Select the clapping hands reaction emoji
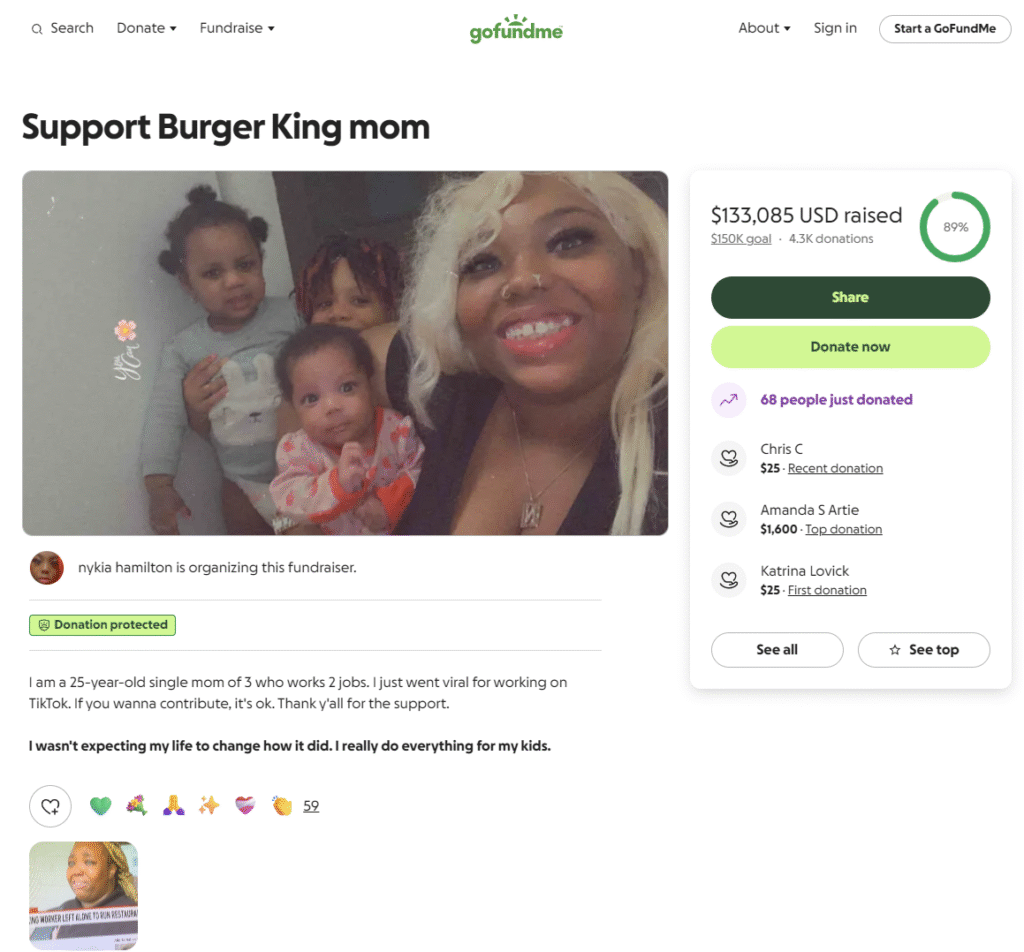The image size is (1024, 952). (x=281, y=806)
